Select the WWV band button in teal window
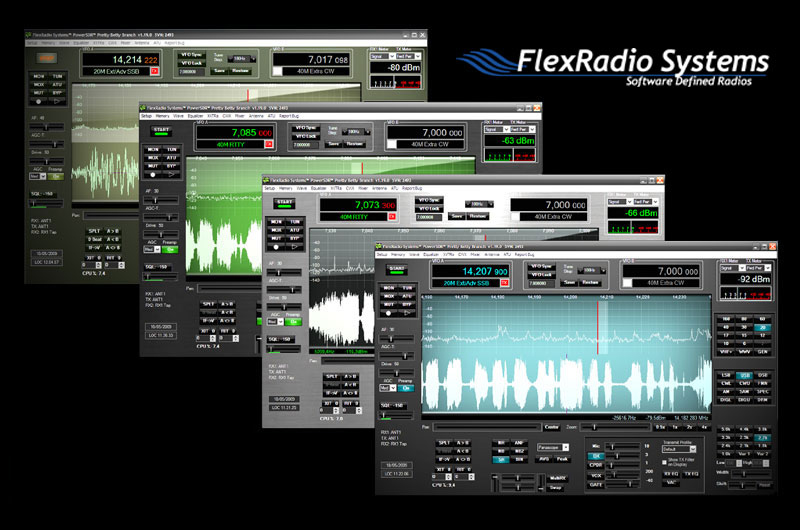Viewport: 800px width, 530px height. [x=744, y=352]
